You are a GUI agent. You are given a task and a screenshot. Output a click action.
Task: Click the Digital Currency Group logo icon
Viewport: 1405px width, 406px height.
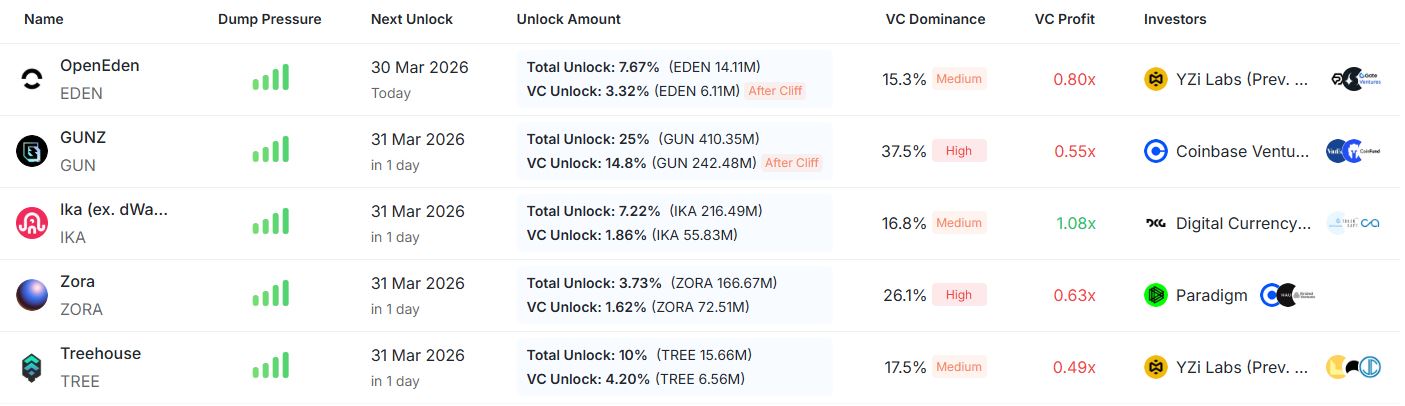click(1156, 223)
